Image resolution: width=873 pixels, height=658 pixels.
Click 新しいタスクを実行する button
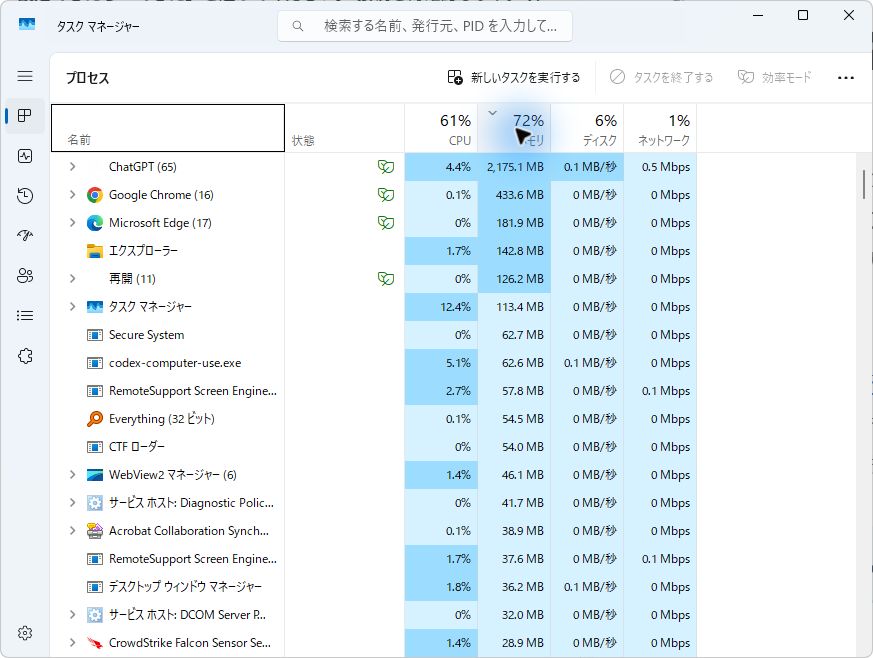pyautogui.click(x=514, y=77)
